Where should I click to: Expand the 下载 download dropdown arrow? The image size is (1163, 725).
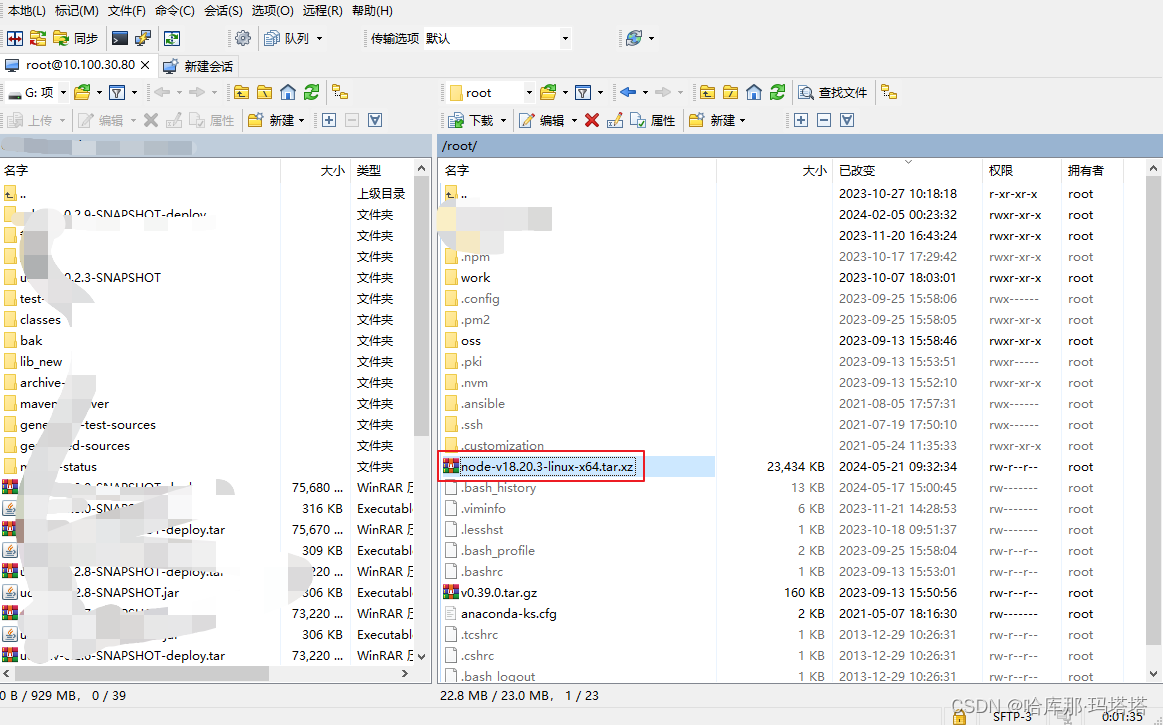(x=504, y=120)
